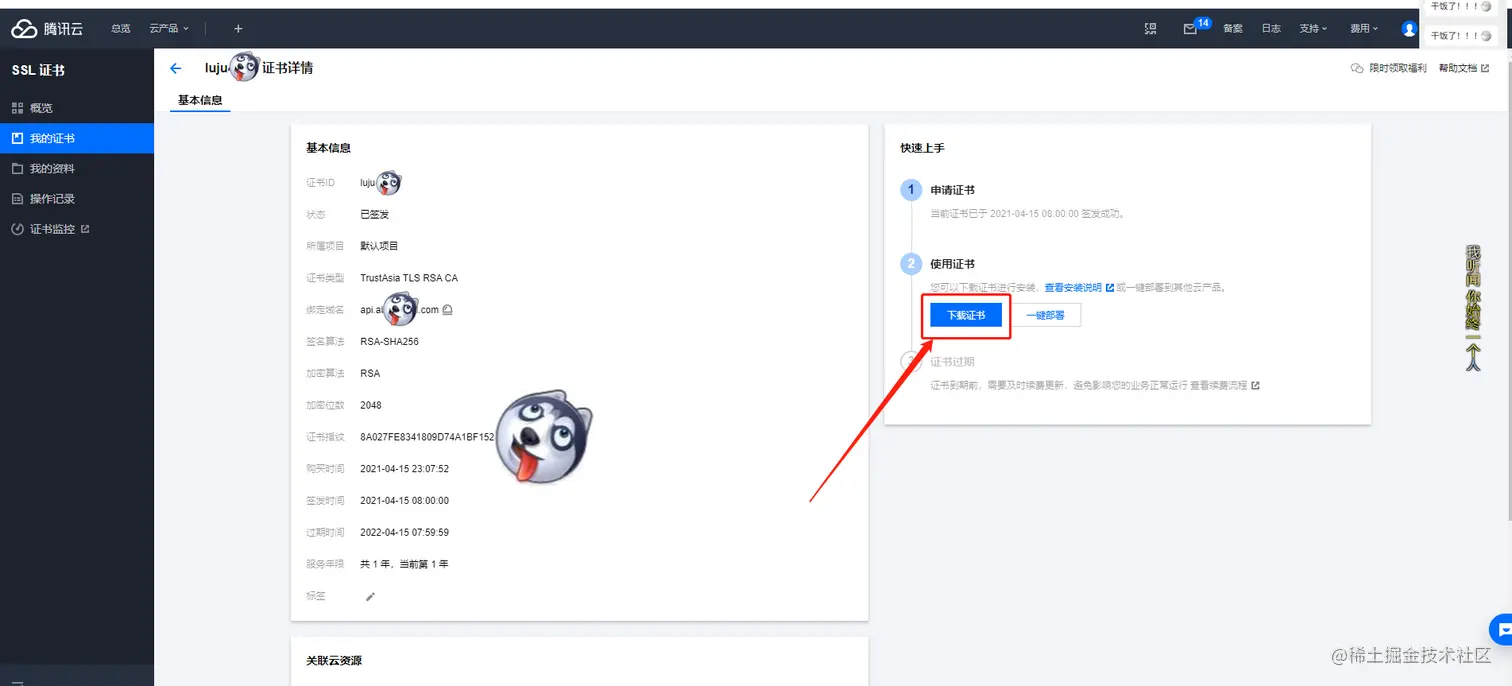The width and height of the screenshot is (1512, 686).
Task: Click the external-link icon beside 证书监控
Action: click(x=85, y=229)
